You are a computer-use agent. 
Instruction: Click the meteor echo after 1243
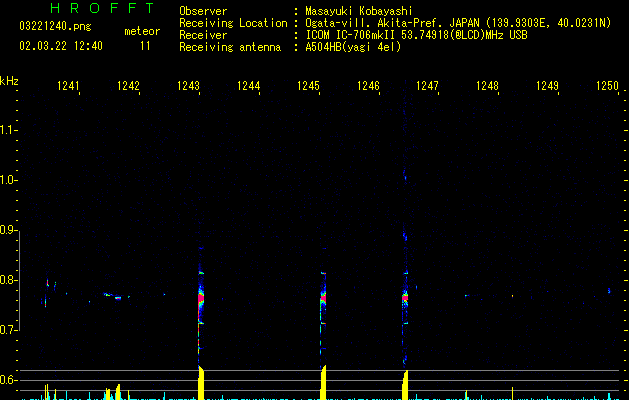(201, 299)
